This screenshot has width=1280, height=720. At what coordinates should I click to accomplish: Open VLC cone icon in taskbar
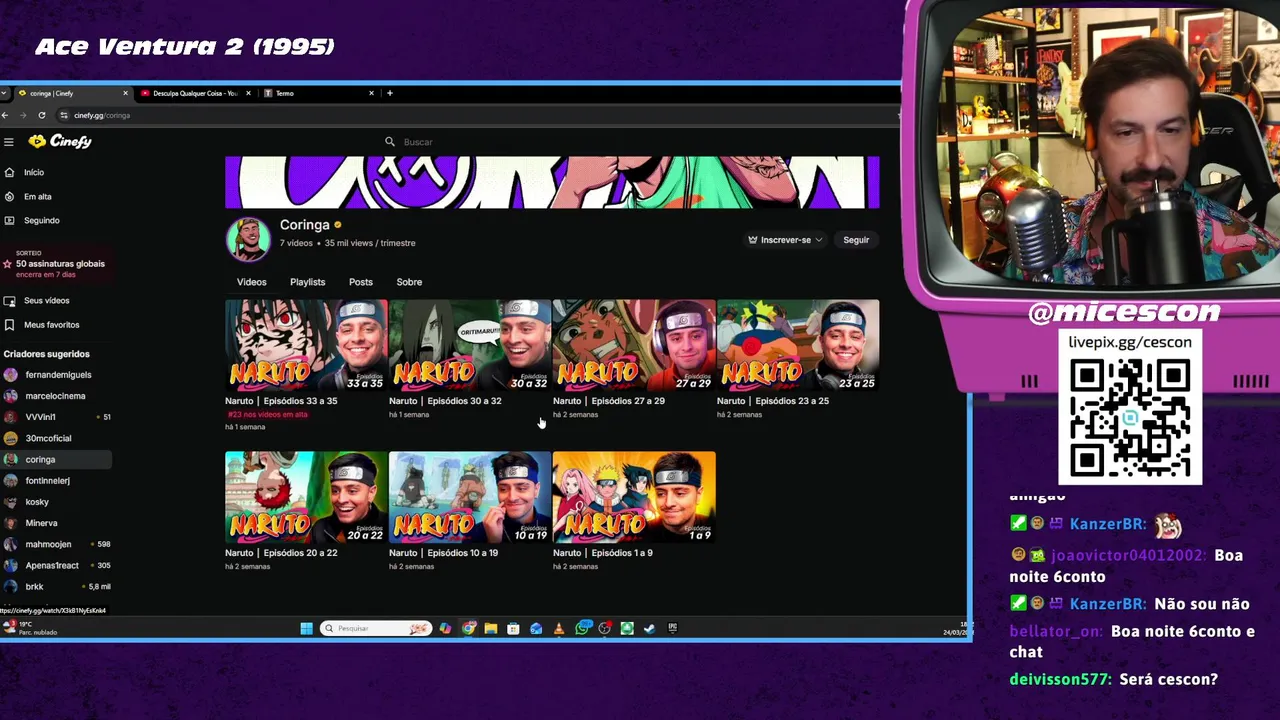(559, 628)
